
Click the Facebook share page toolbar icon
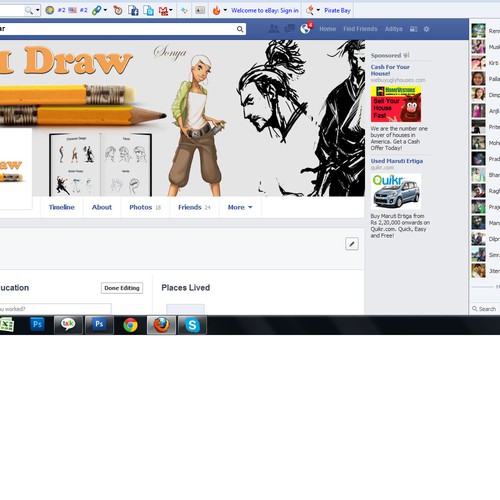pos(133,10)
